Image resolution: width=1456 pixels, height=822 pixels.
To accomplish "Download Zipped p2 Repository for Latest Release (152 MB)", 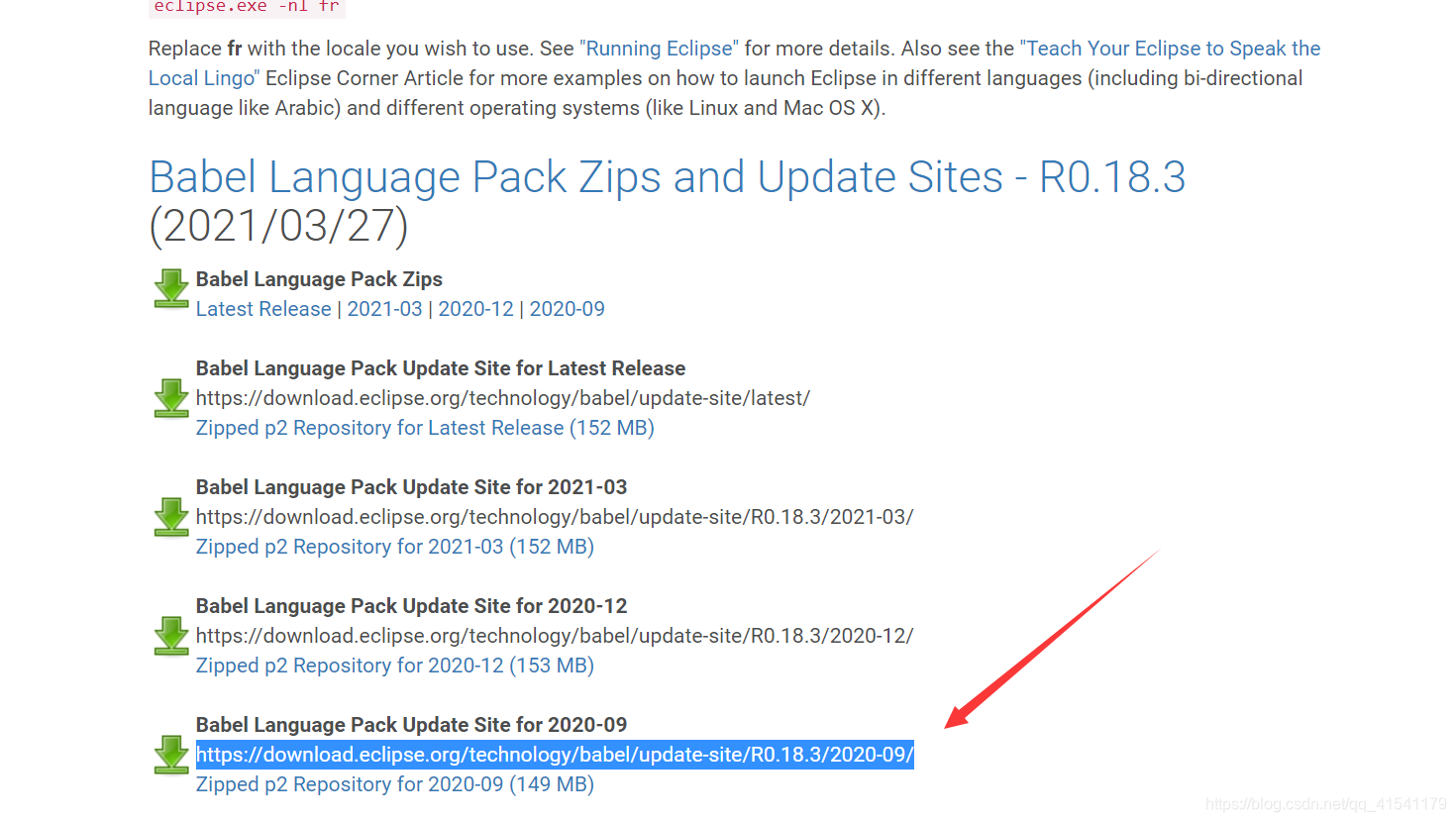I will [x=425, y=428].
